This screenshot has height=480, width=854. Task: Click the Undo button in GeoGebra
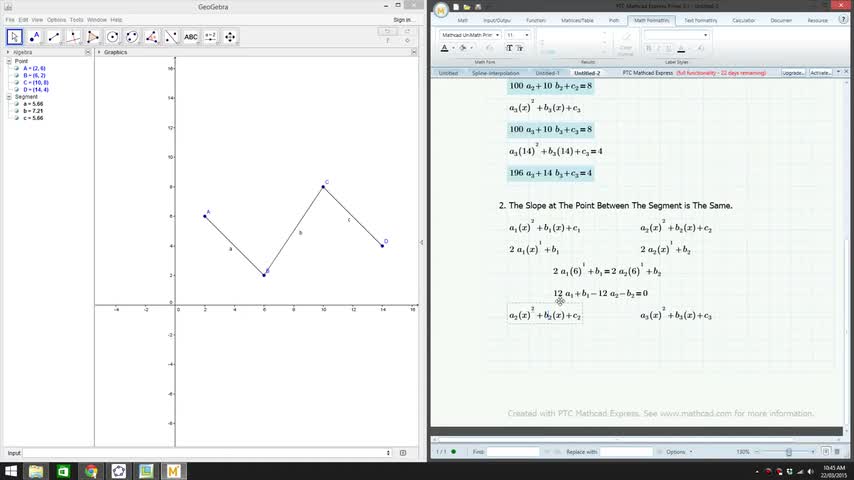tap(387, 32)
